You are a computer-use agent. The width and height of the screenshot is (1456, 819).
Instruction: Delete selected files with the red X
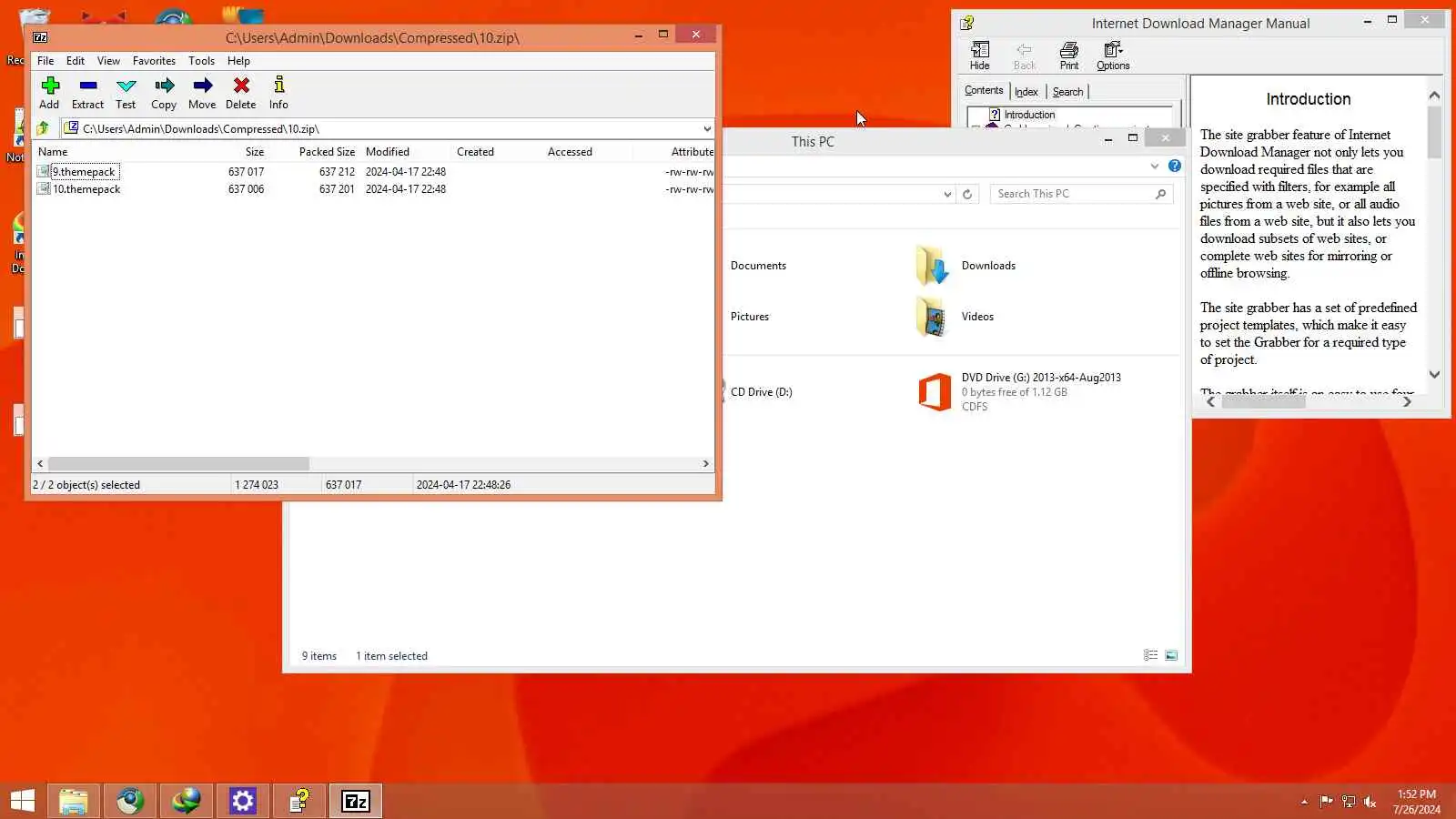coord(241,93)
